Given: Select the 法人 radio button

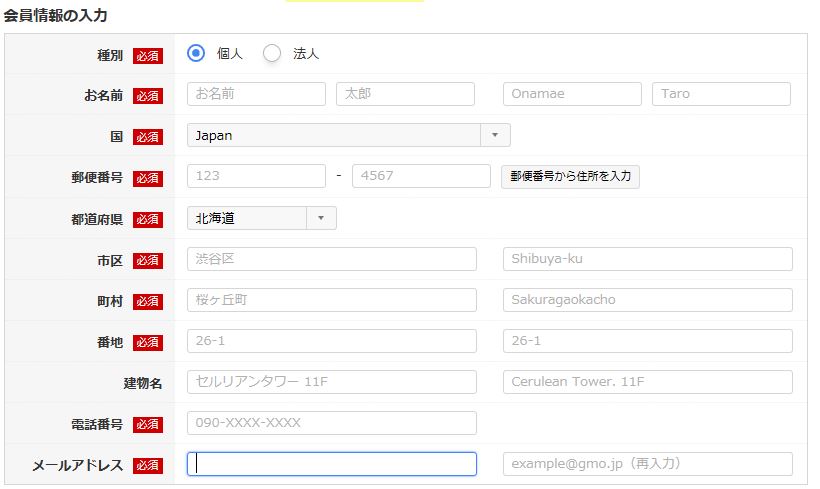Looking at the screenshot, I should pyautogui.click(x=272, y=53).
